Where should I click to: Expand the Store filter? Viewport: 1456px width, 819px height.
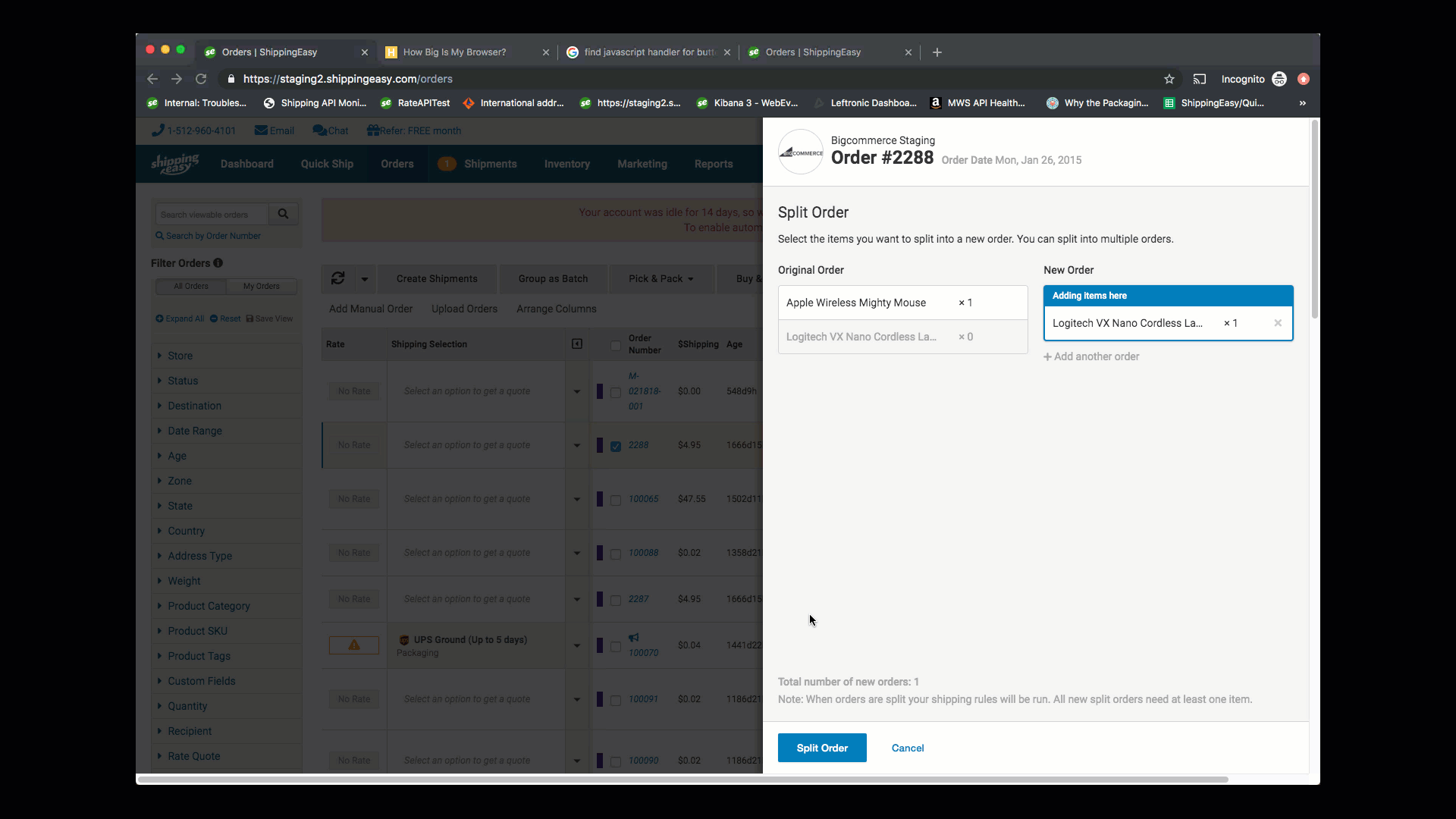pyautogui.click(x=180, y=356)
